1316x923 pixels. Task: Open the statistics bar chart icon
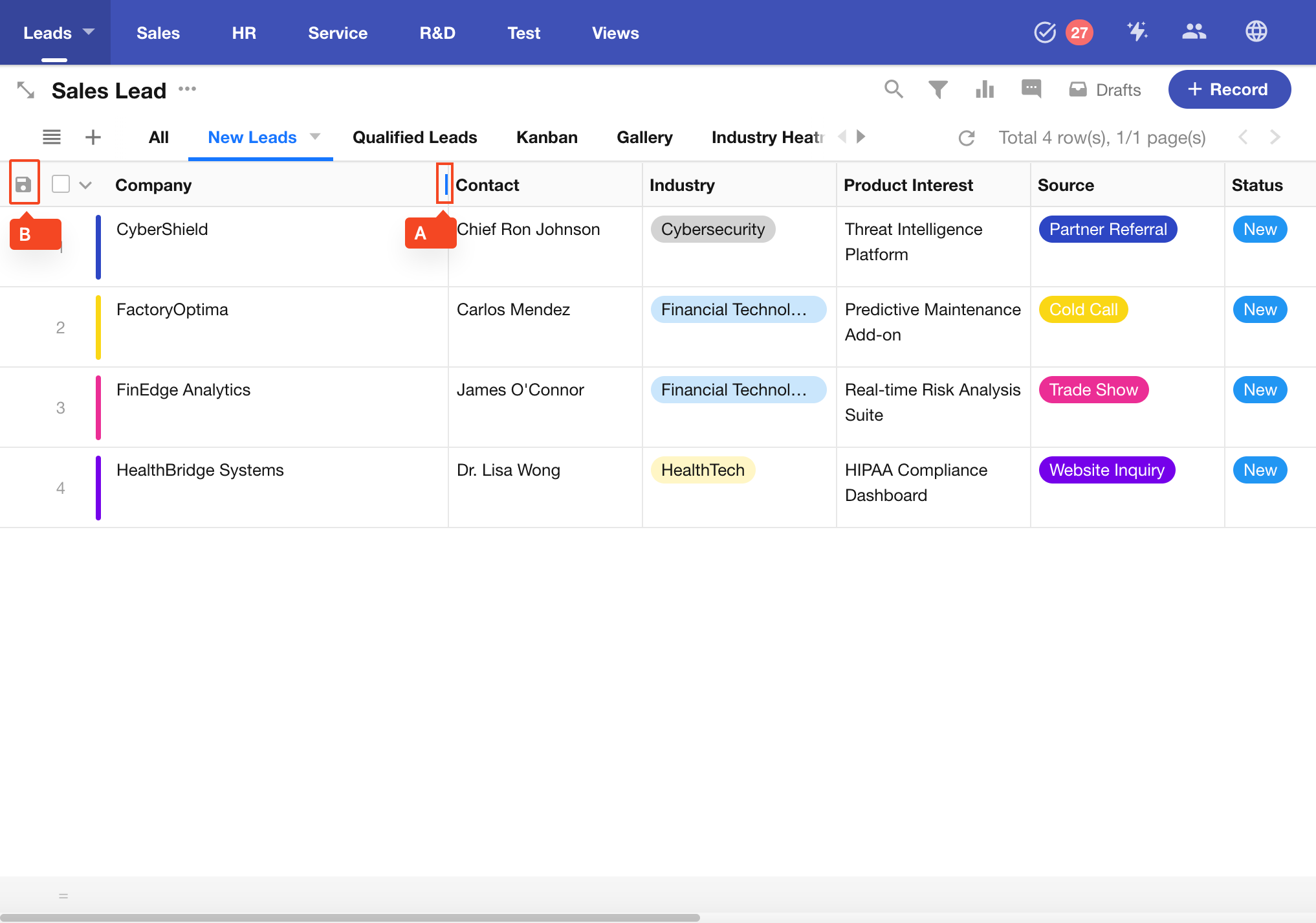[984, 89]
